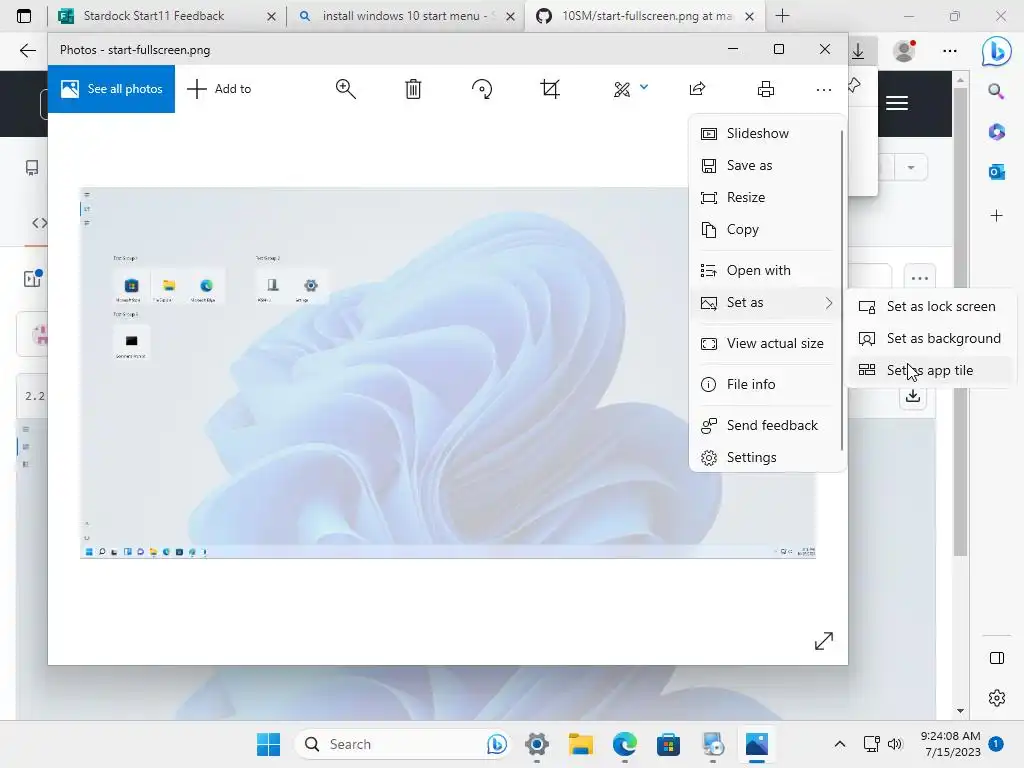Choose the Resize menu option

coord(766,197)
